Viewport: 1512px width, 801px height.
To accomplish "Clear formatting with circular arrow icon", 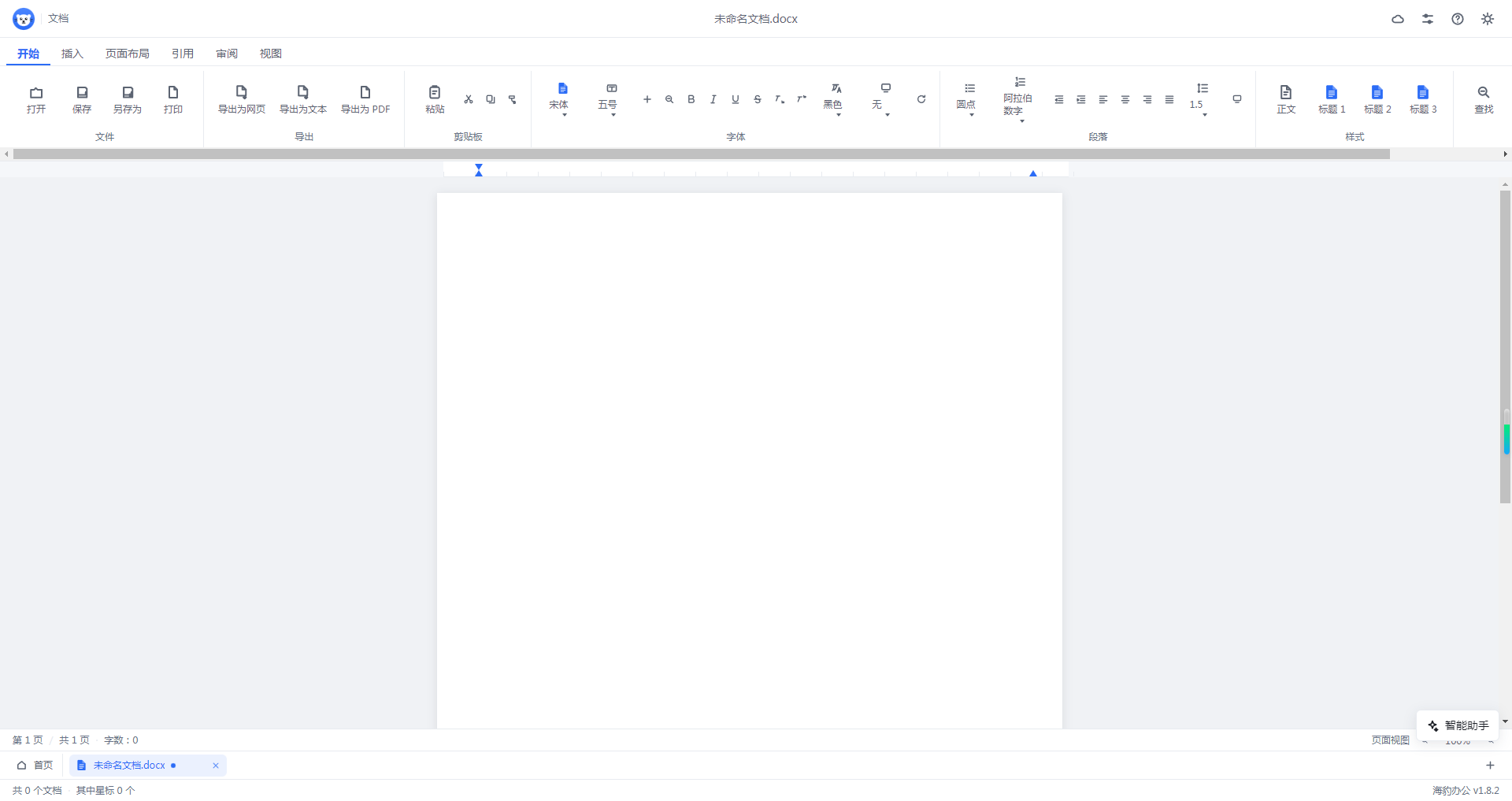I will point(921,99).
